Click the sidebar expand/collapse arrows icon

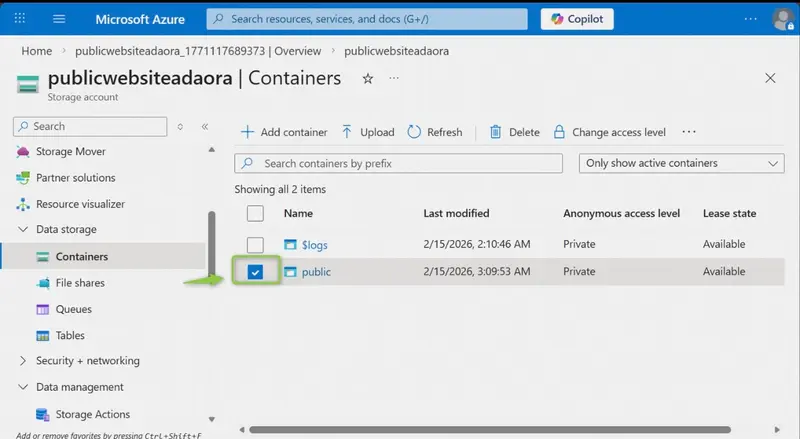180,127
